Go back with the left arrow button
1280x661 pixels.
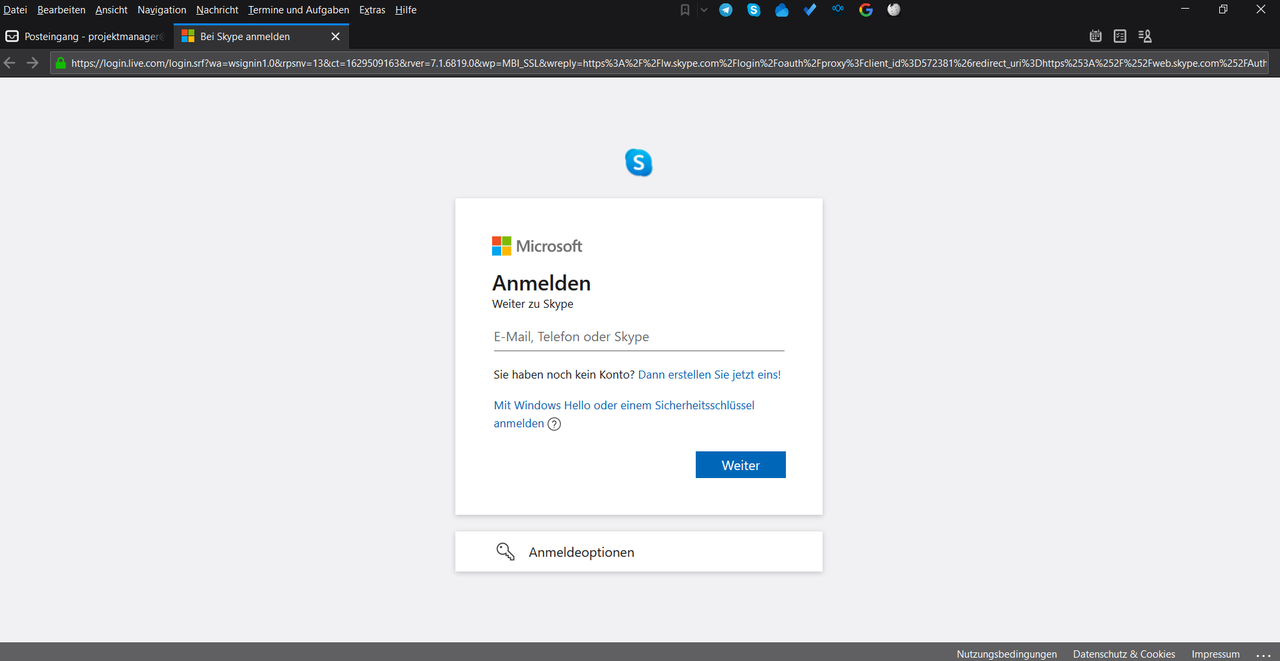pyautogui.click(x=10, y=63)
